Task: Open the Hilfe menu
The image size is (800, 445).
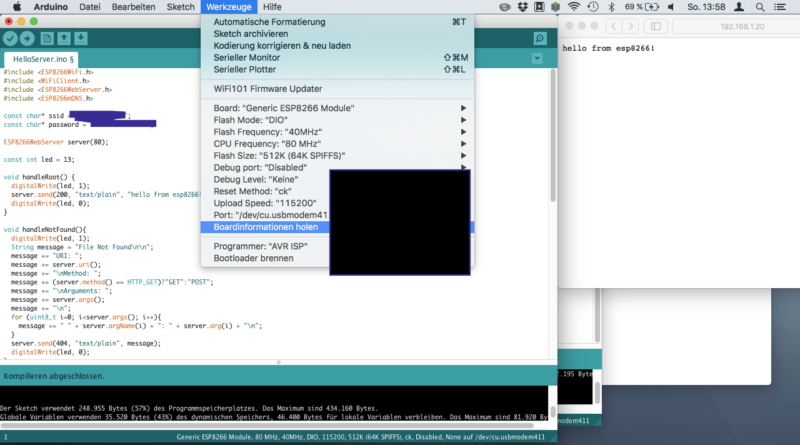Action: [x=272, y=7]
